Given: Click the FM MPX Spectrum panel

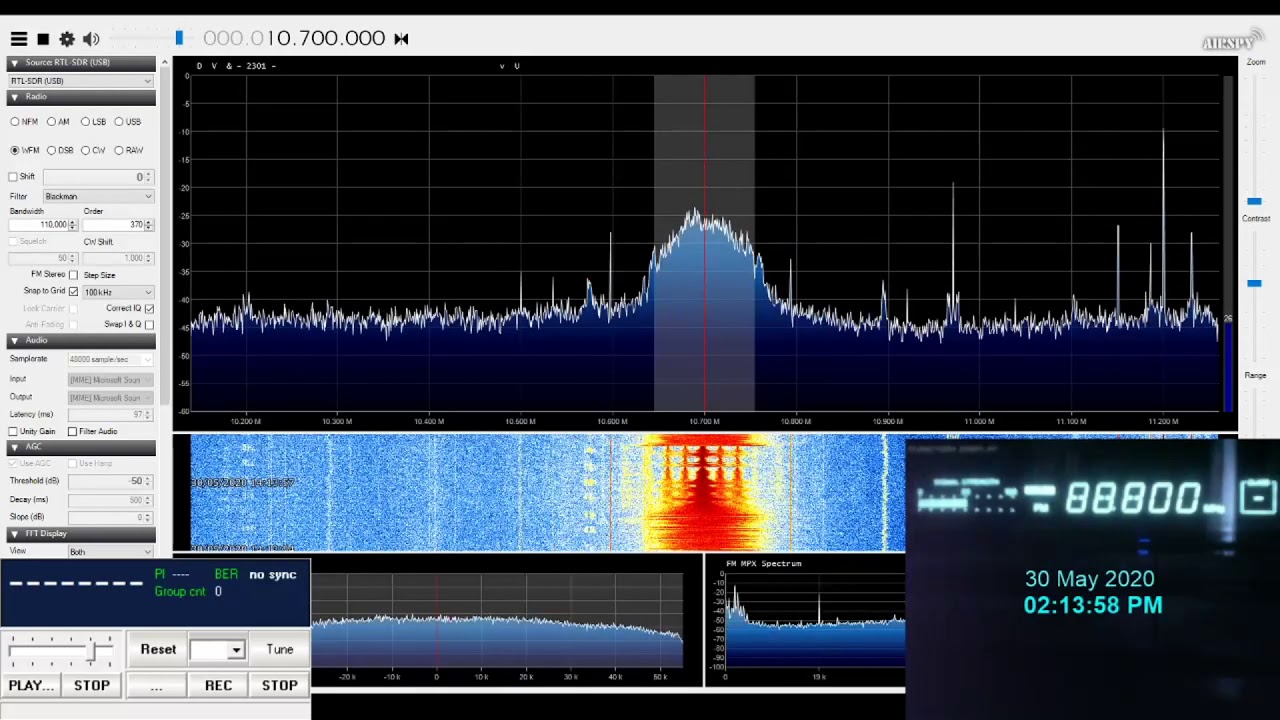Looking at the screenshot, I should (x=806, y=622).
